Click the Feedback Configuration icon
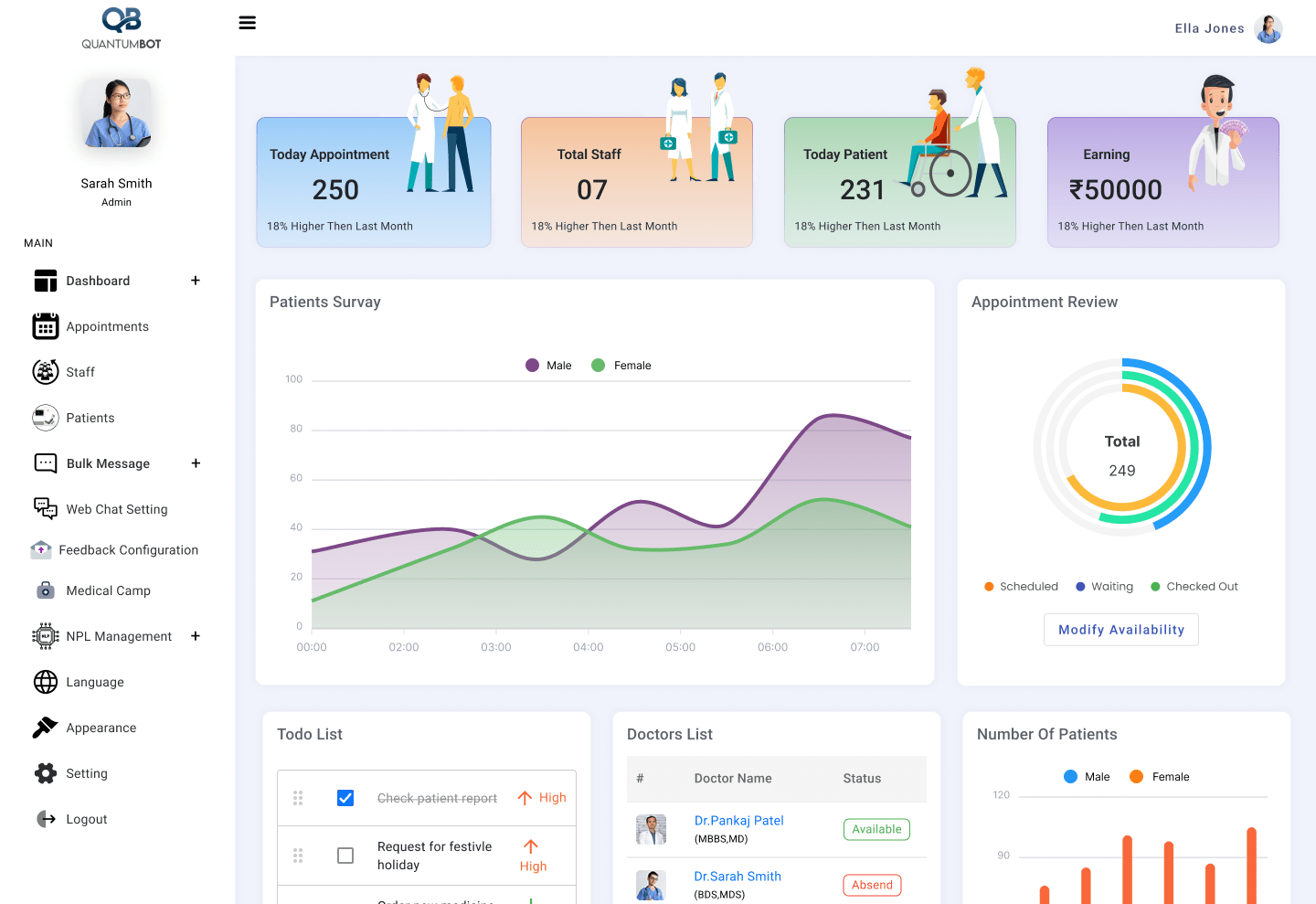1316x904 pixels. click(41, 549)
